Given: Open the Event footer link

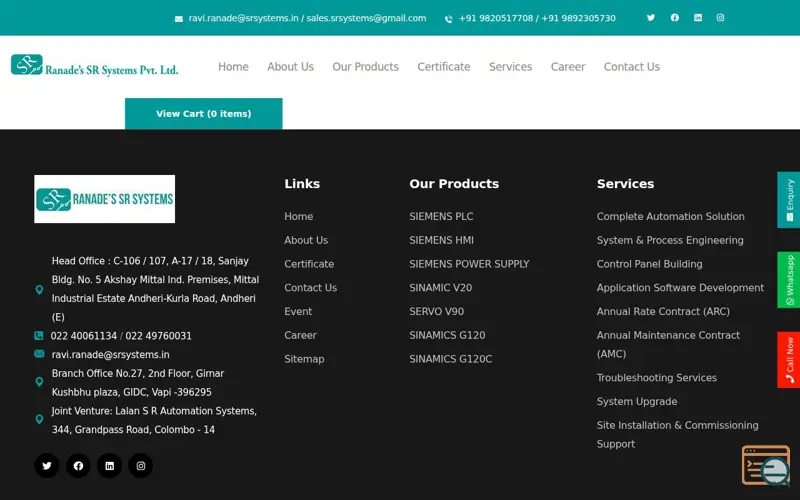Looking at the screenshot, I should tap(298, 312).
